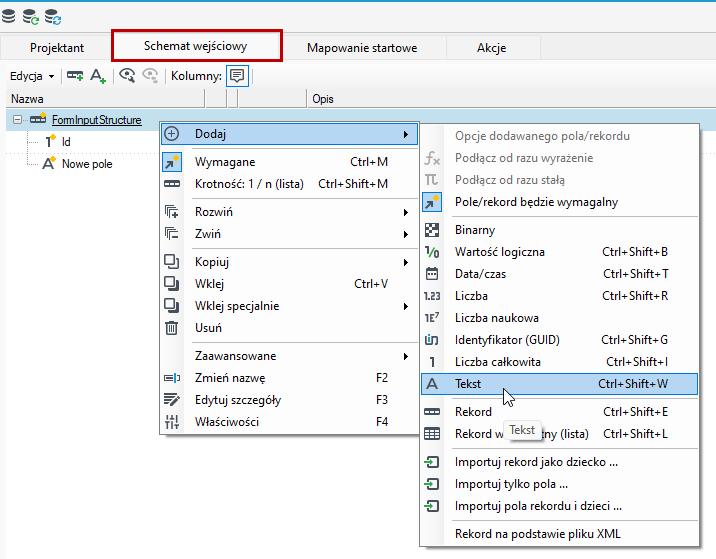This screenshot has width=716, height=559.
Task: Choose Importuj tylko pola
Action: 560,484
